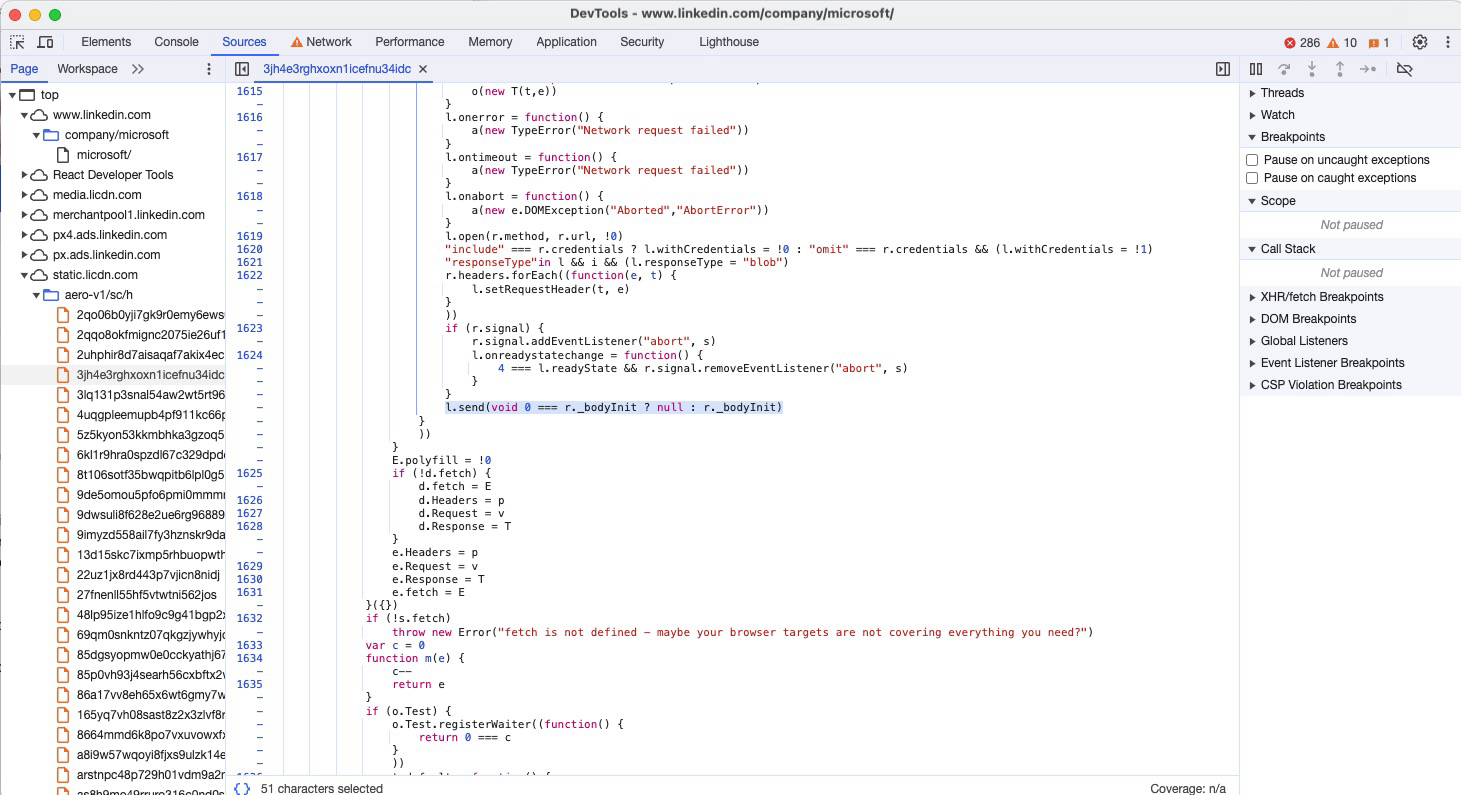Open the Memory tab
This screenshot has width=1461, height=795.
490,42
